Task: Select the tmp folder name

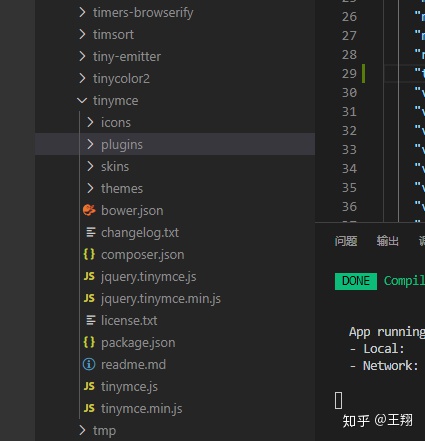Action: click(x=104, y=430)
